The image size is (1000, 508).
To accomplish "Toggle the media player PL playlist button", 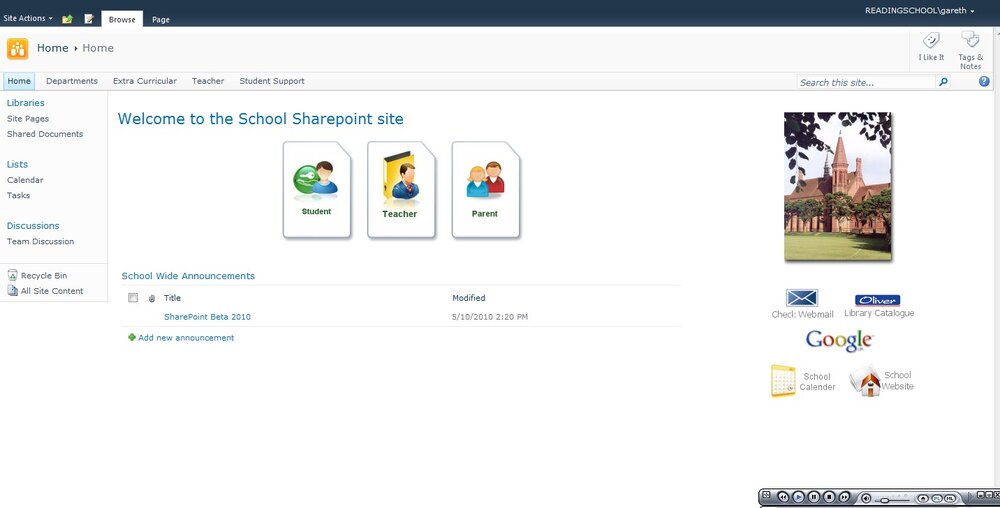I will (x=937, y=498).
